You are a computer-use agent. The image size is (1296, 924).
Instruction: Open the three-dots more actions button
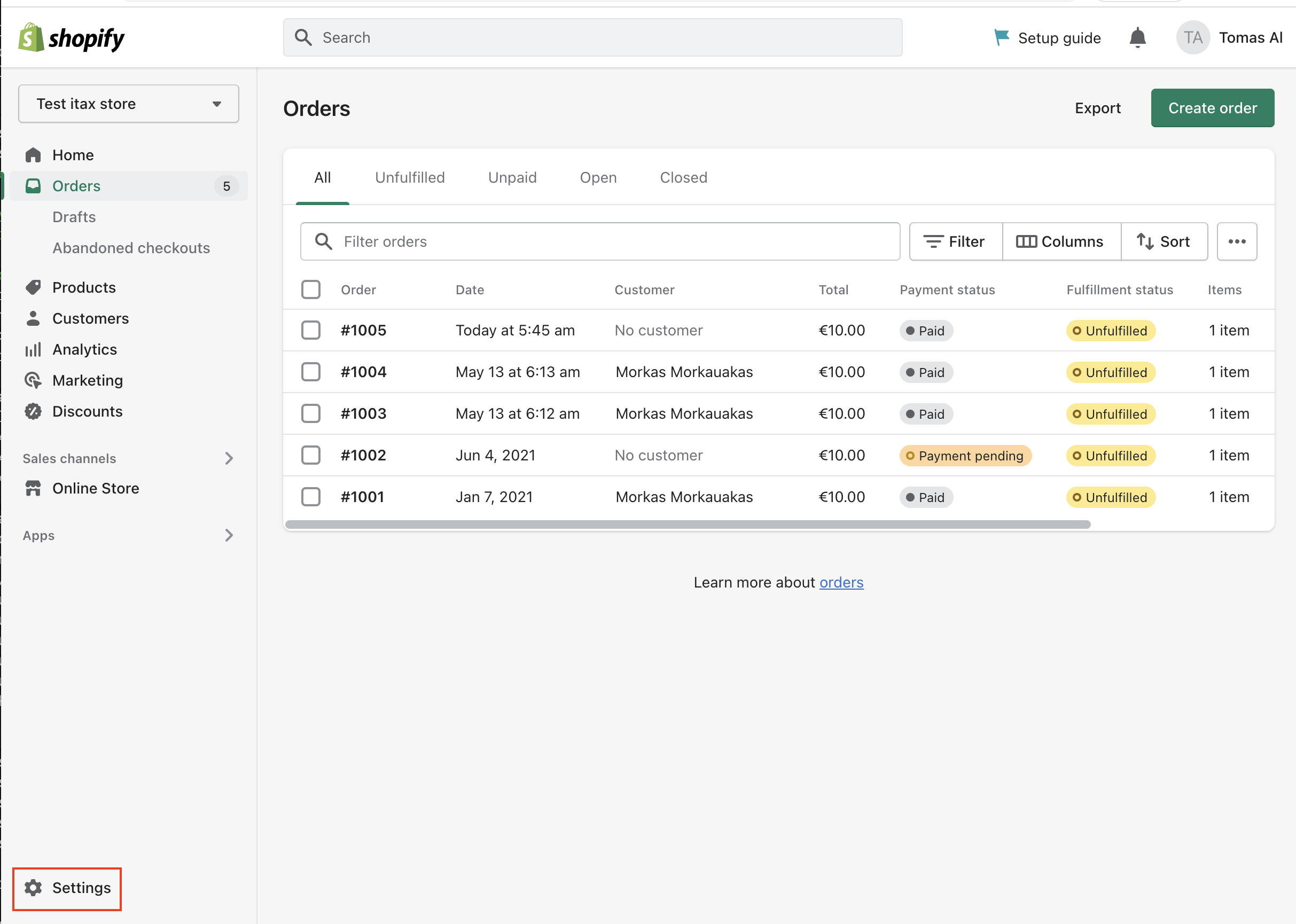pyautogui.click(x=1236, y=241)
